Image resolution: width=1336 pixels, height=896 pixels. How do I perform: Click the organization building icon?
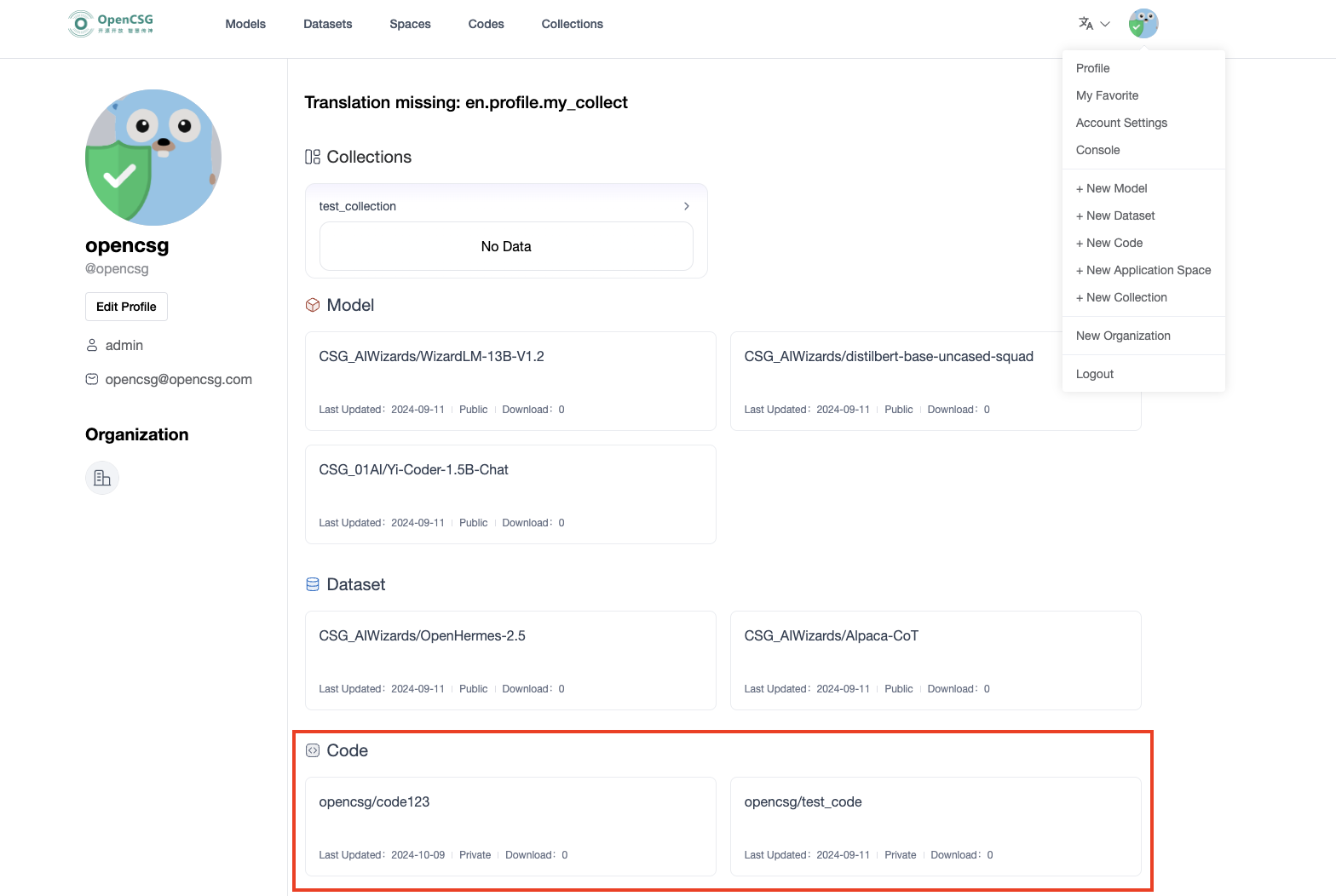(x=102, y=478)
